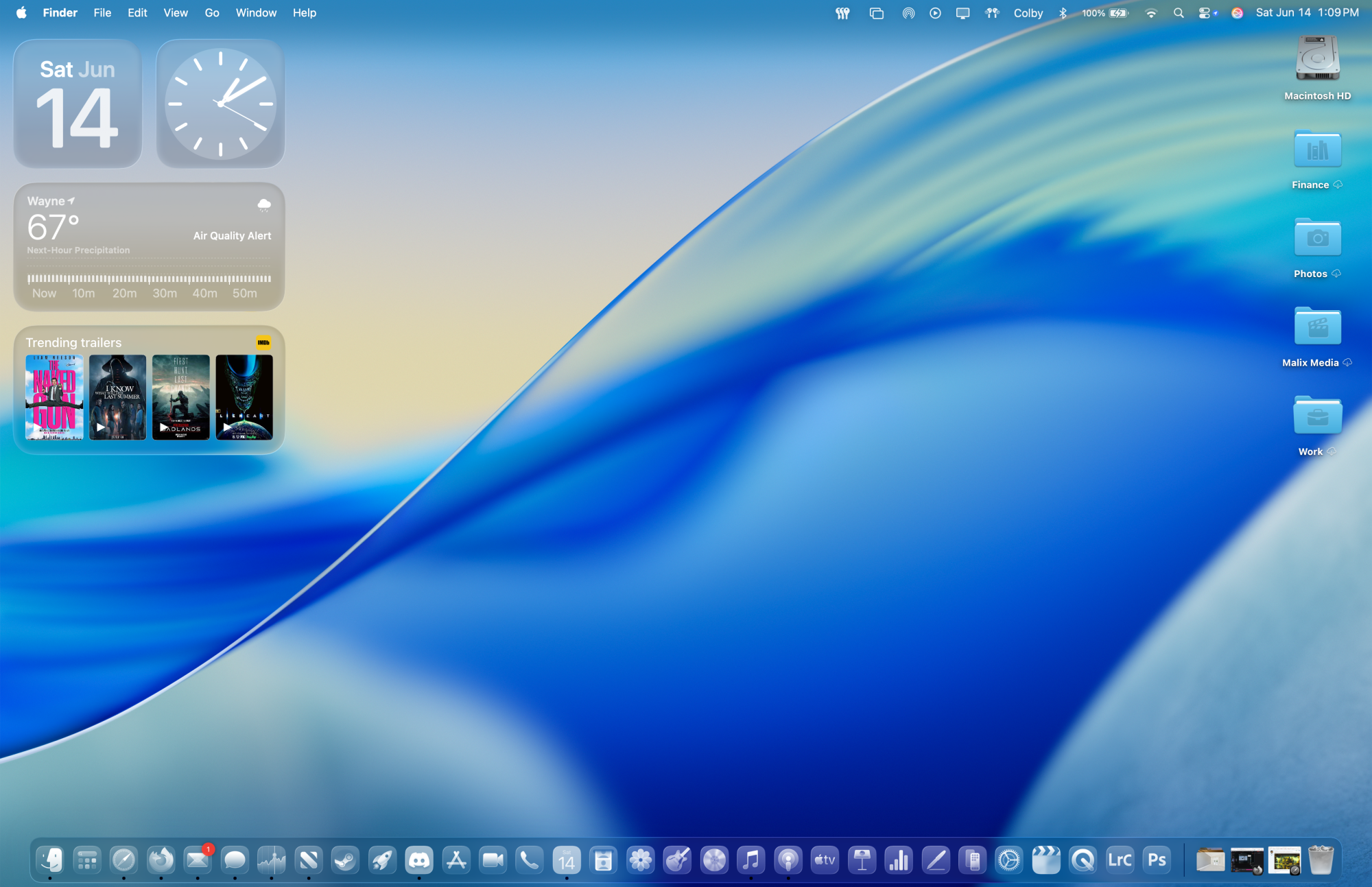Launch Lightroom Classic in Dock
This screenshot has height=887, width=1372.
(x=1120, y=860)
